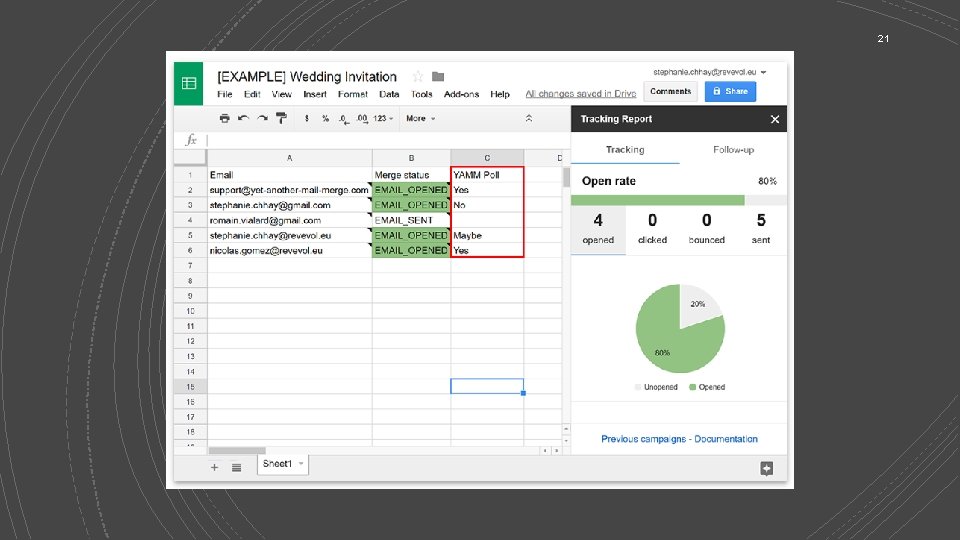
Task: Star the Wedding Invitation document
Action: pyautogui.click(x=418, y=77)
